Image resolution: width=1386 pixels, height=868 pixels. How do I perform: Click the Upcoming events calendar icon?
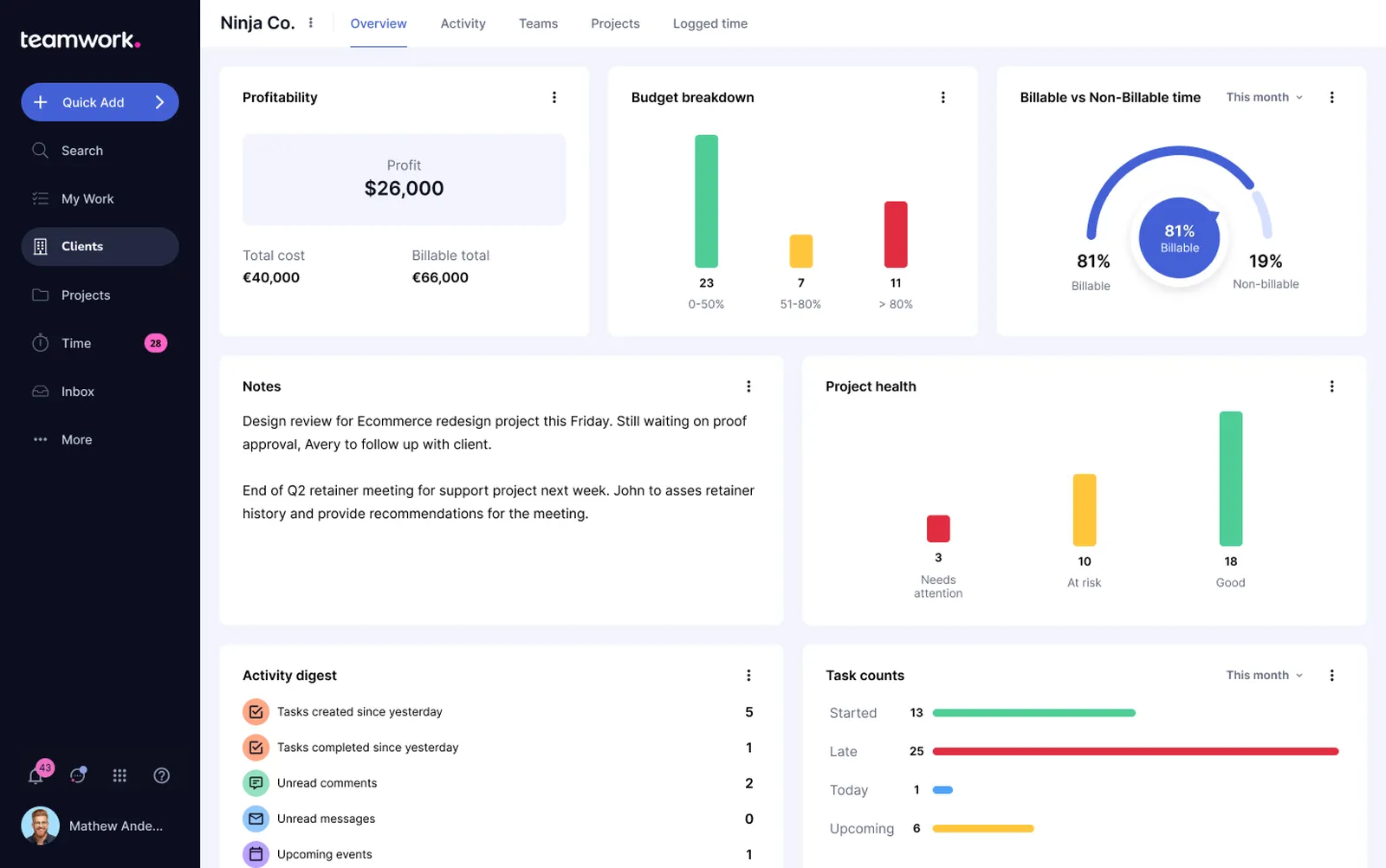256,853
